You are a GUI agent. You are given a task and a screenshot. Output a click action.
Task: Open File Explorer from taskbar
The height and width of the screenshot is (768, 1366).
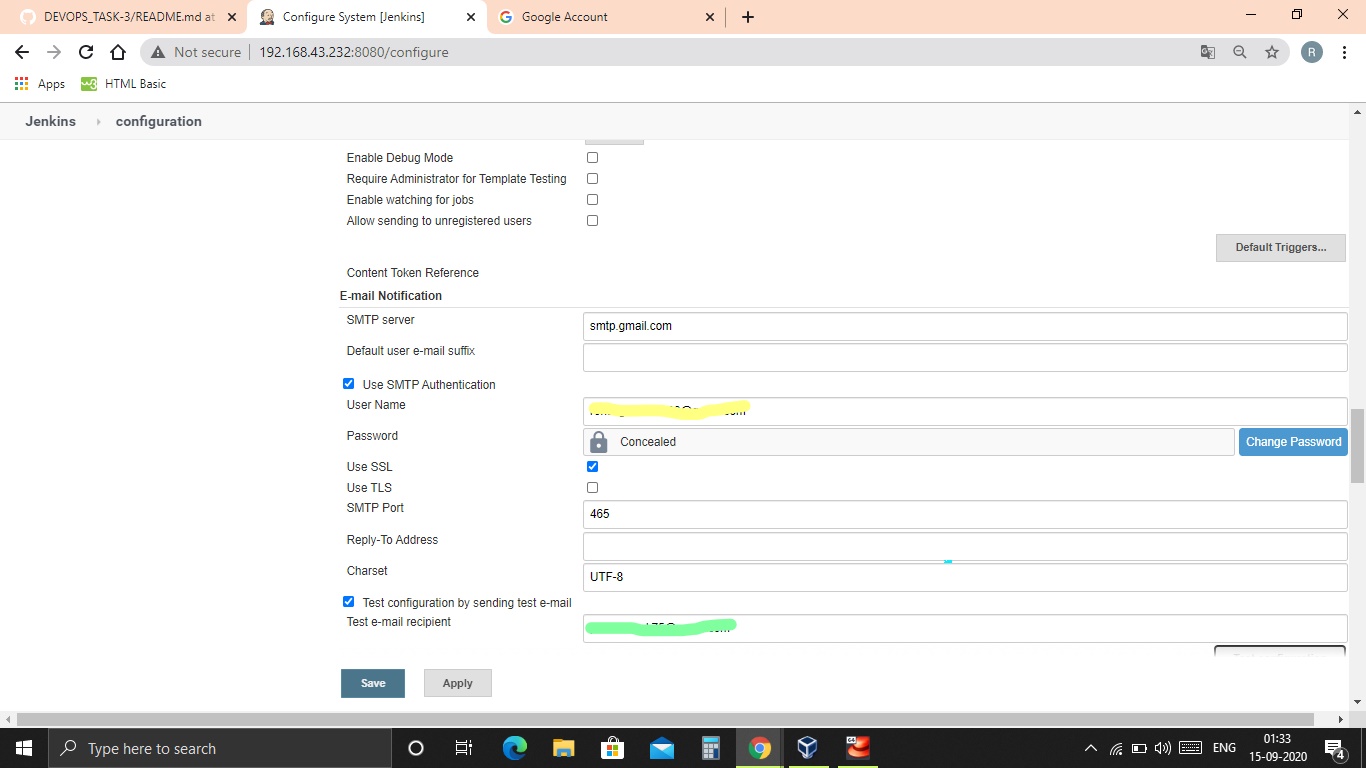pyautogui.click(x=563, y=748)
